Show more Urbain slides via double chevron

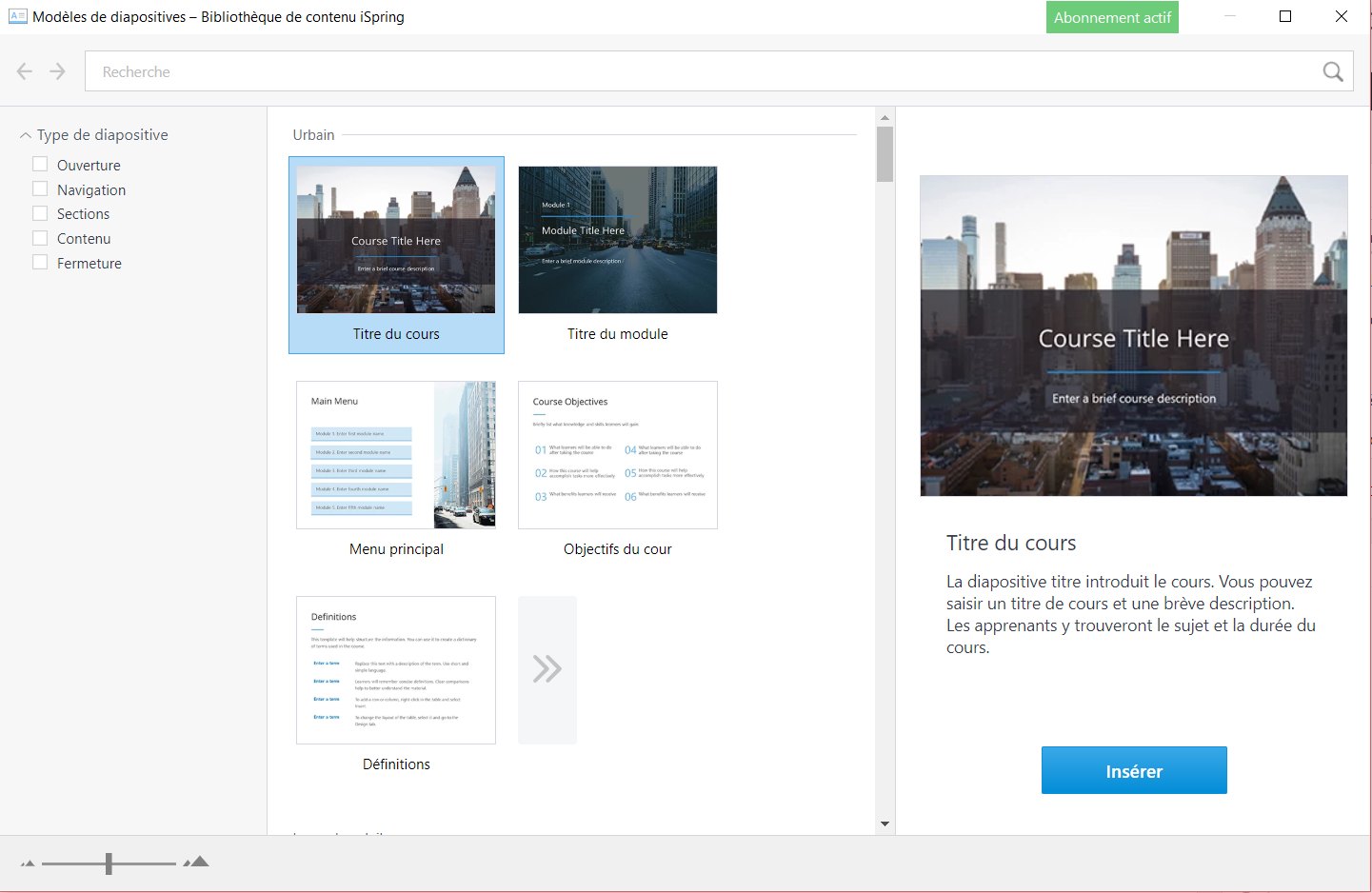(x=547, y=669)
